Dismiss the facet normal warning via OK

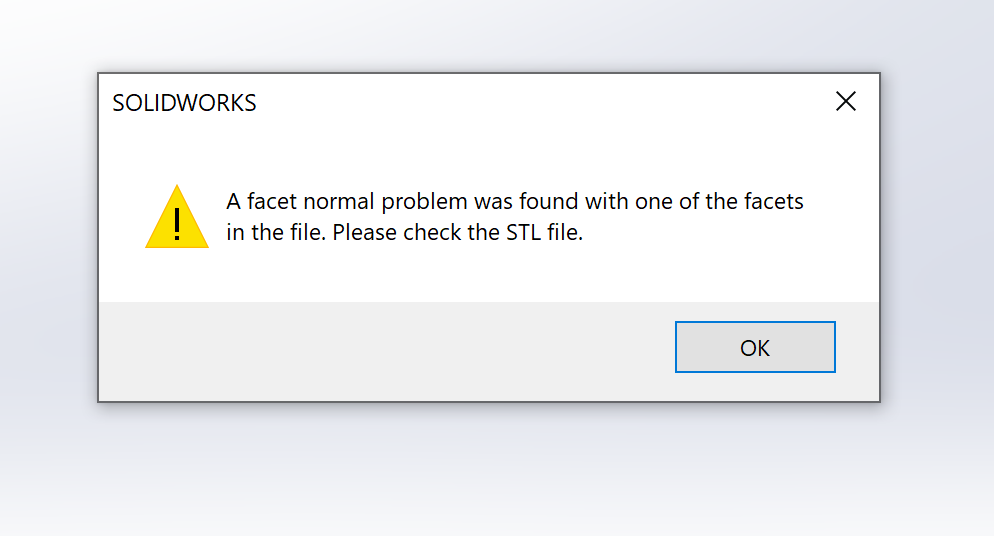click(755, 347)
